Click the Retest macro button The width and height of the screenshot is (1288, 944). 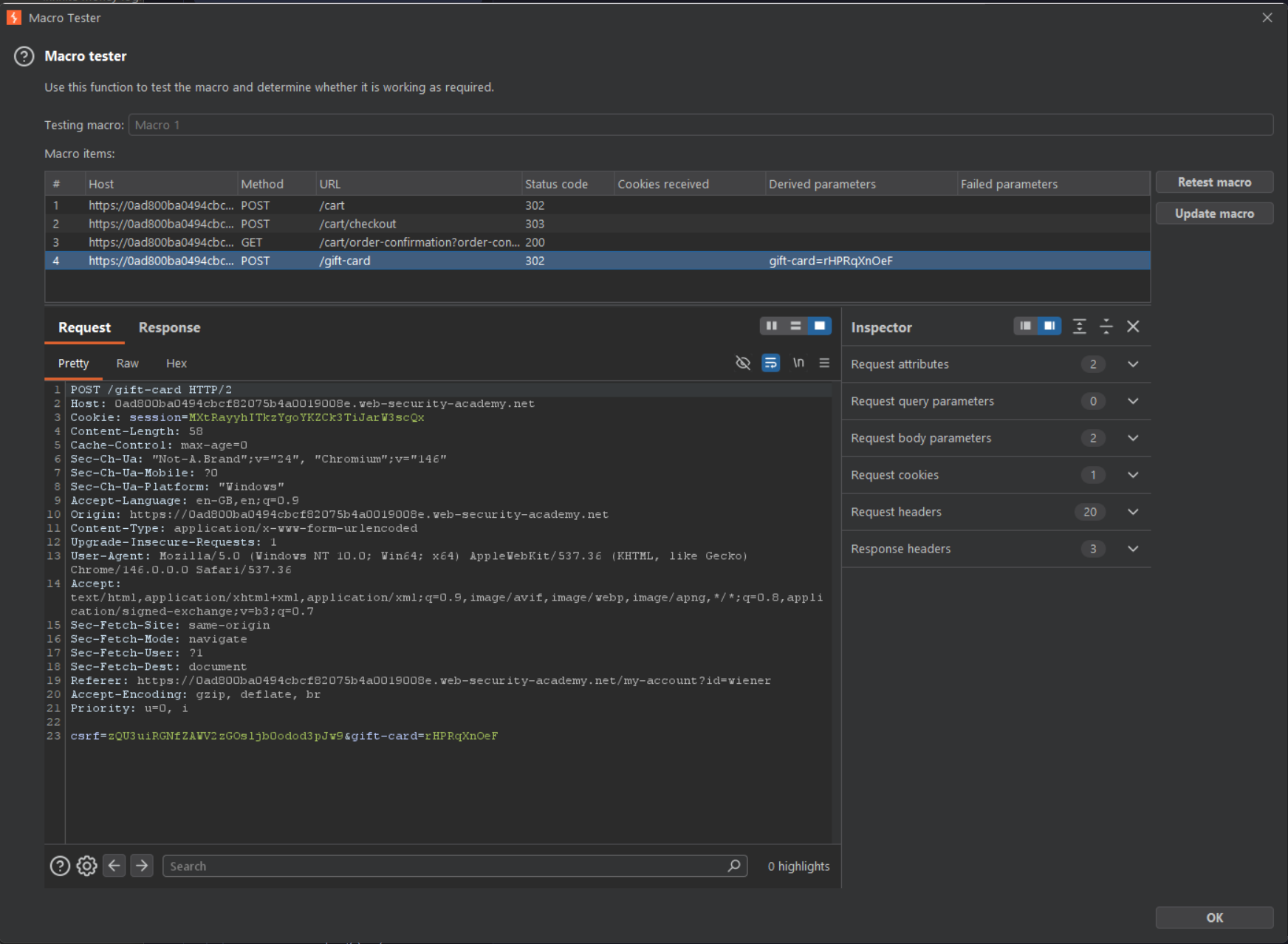[1214, 182]
